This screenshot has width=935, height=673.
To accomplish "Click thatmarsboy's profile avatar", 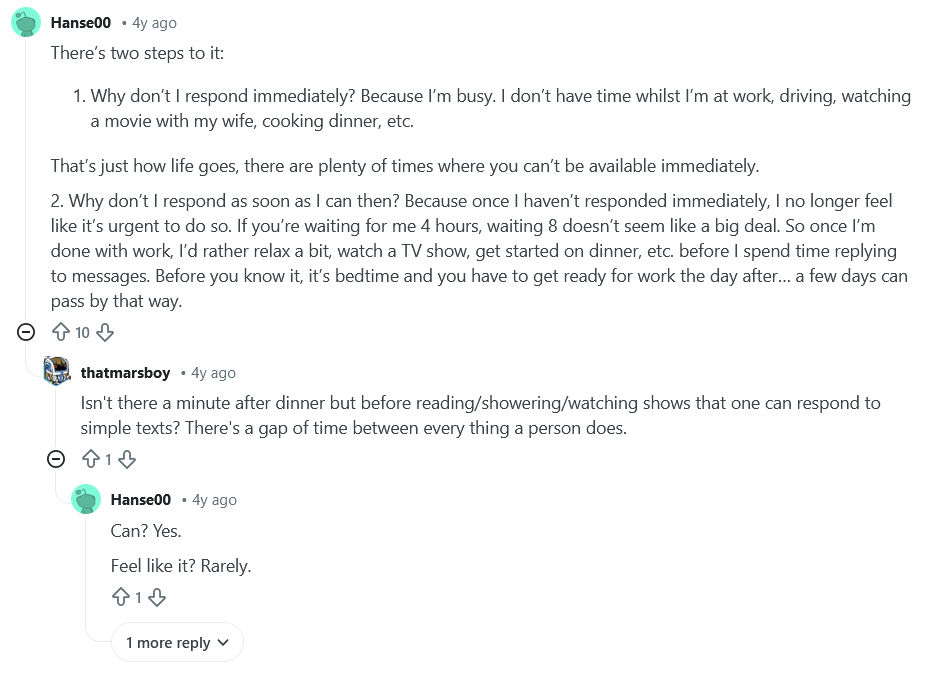I will (x=57, y=372).
